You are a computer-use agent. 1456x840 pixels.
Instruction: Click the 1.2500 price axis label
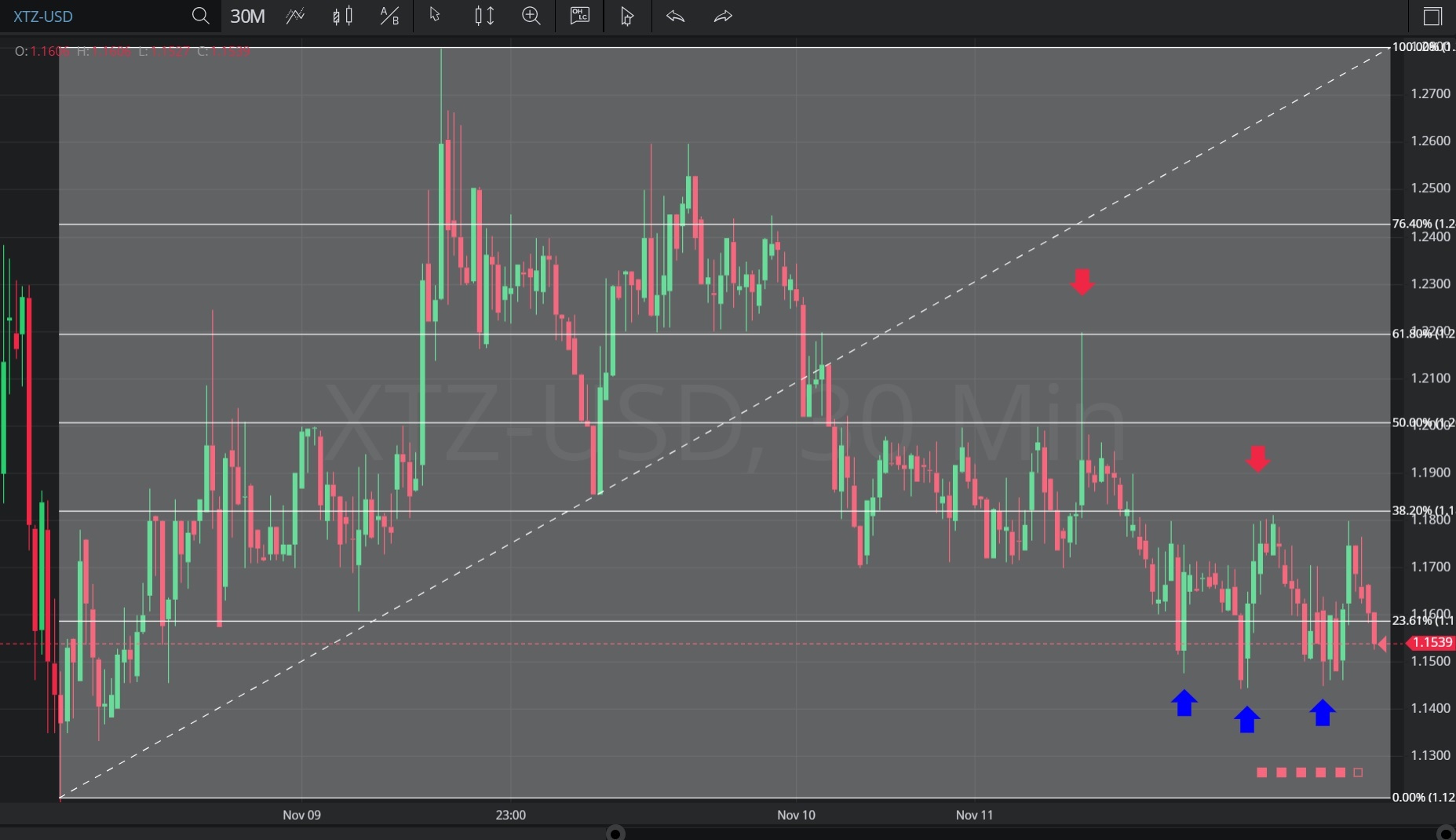coord(1430,188)
